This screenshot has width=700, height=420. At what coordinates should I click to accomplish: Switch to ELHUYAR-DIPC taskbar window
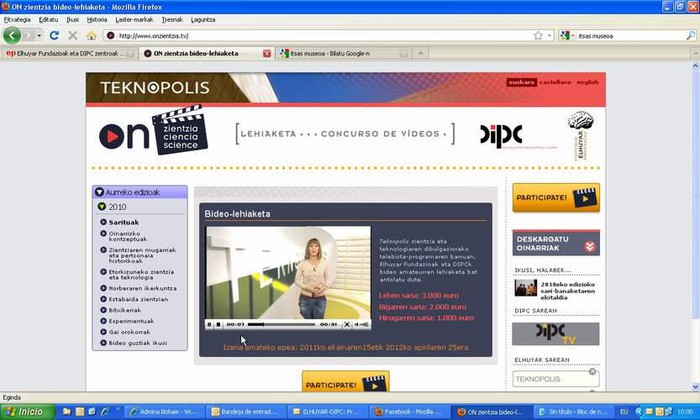coord(327,412)
